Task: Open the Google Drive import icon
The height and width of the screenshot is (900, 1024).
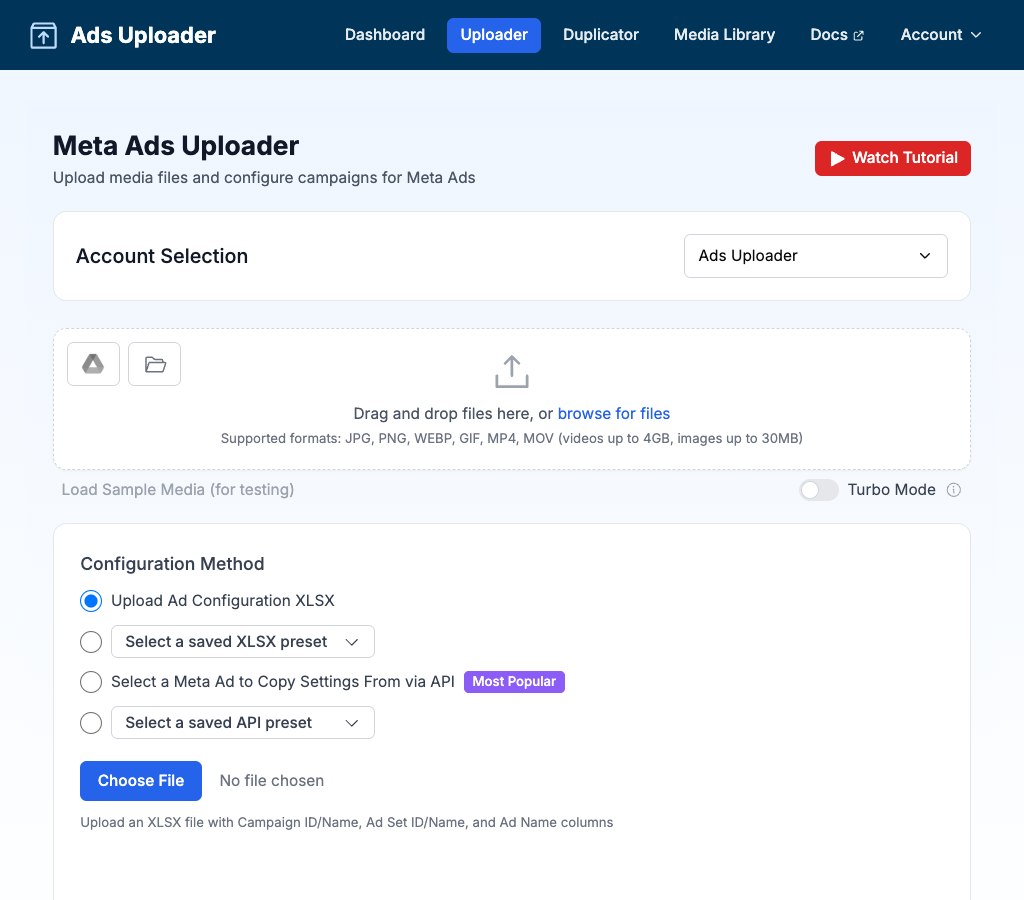Action: pos(93,364)
